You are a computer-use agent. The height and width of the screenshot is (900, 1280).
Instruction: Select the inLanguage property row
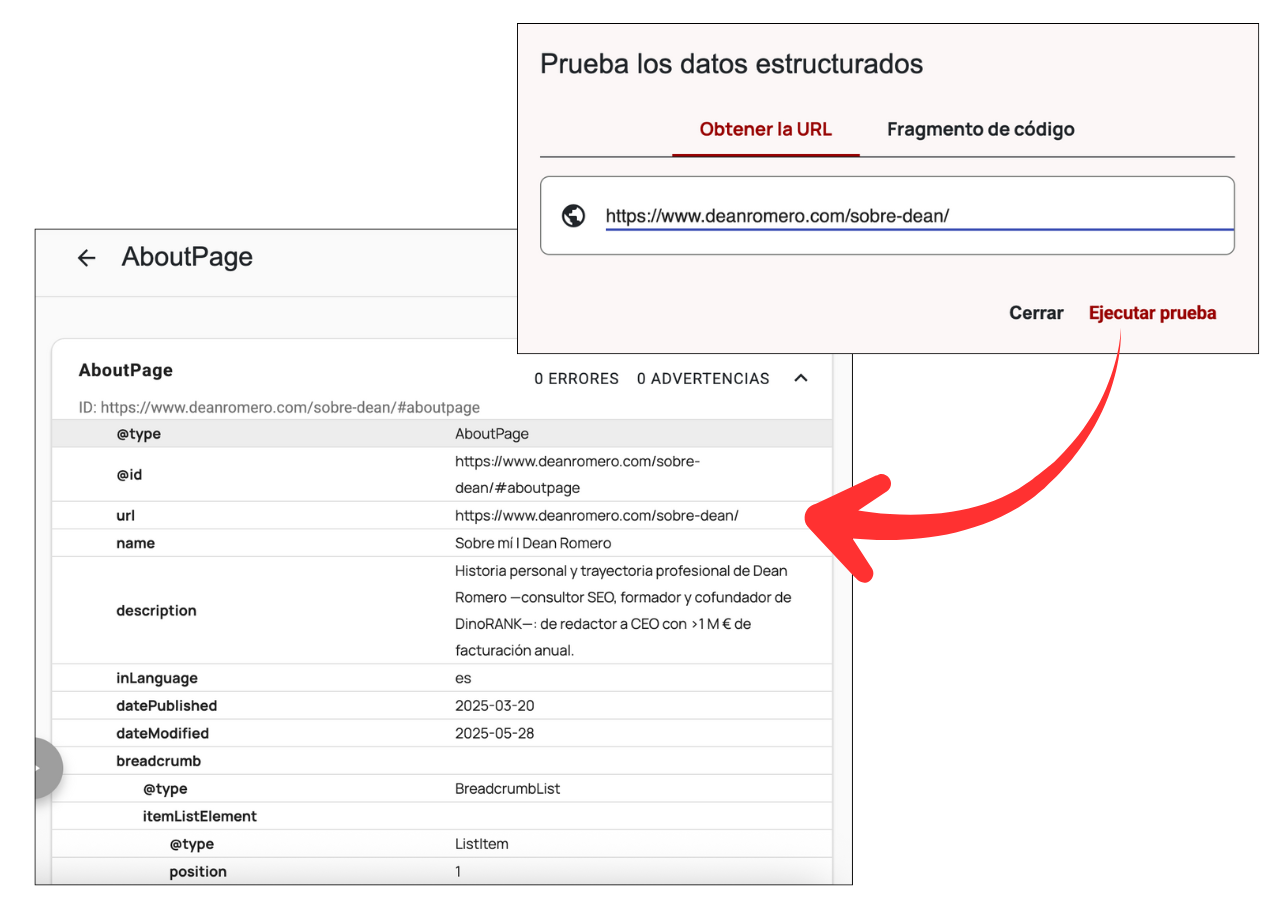[x=157, y=678]
